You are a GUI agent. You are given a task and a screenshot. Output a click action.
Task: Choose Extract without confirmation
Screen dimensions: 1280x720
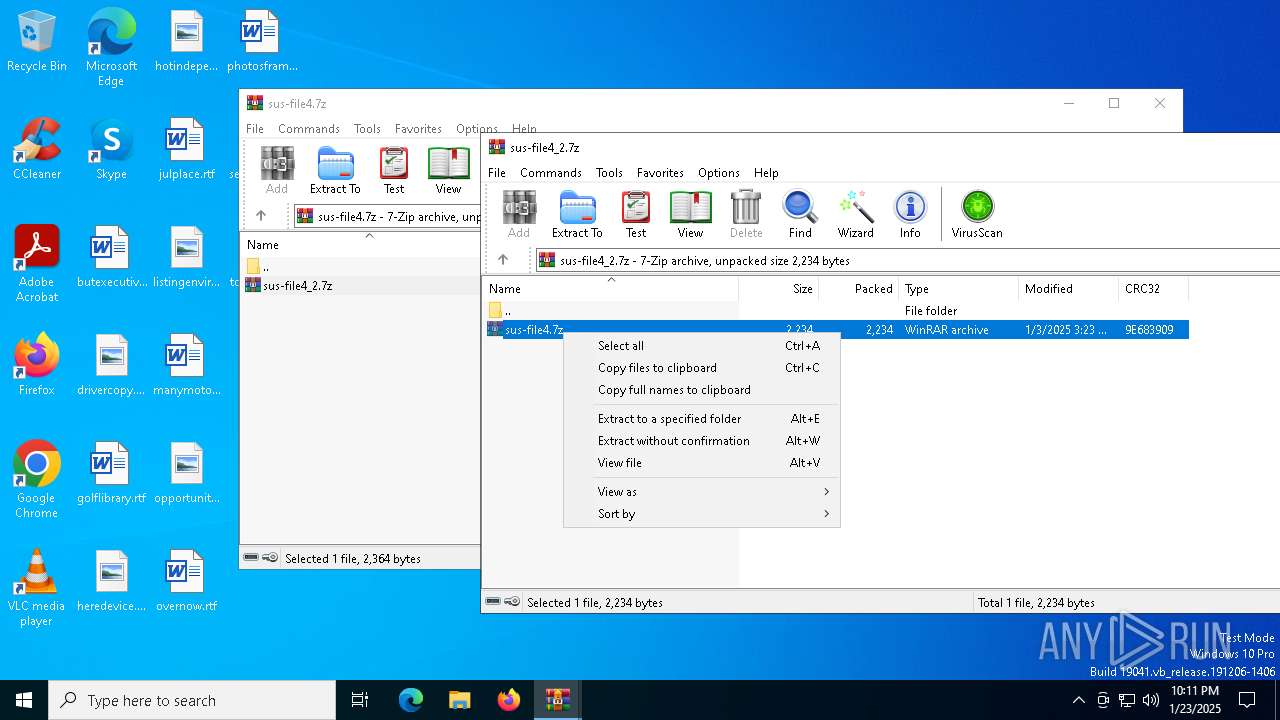coord(702,441)
